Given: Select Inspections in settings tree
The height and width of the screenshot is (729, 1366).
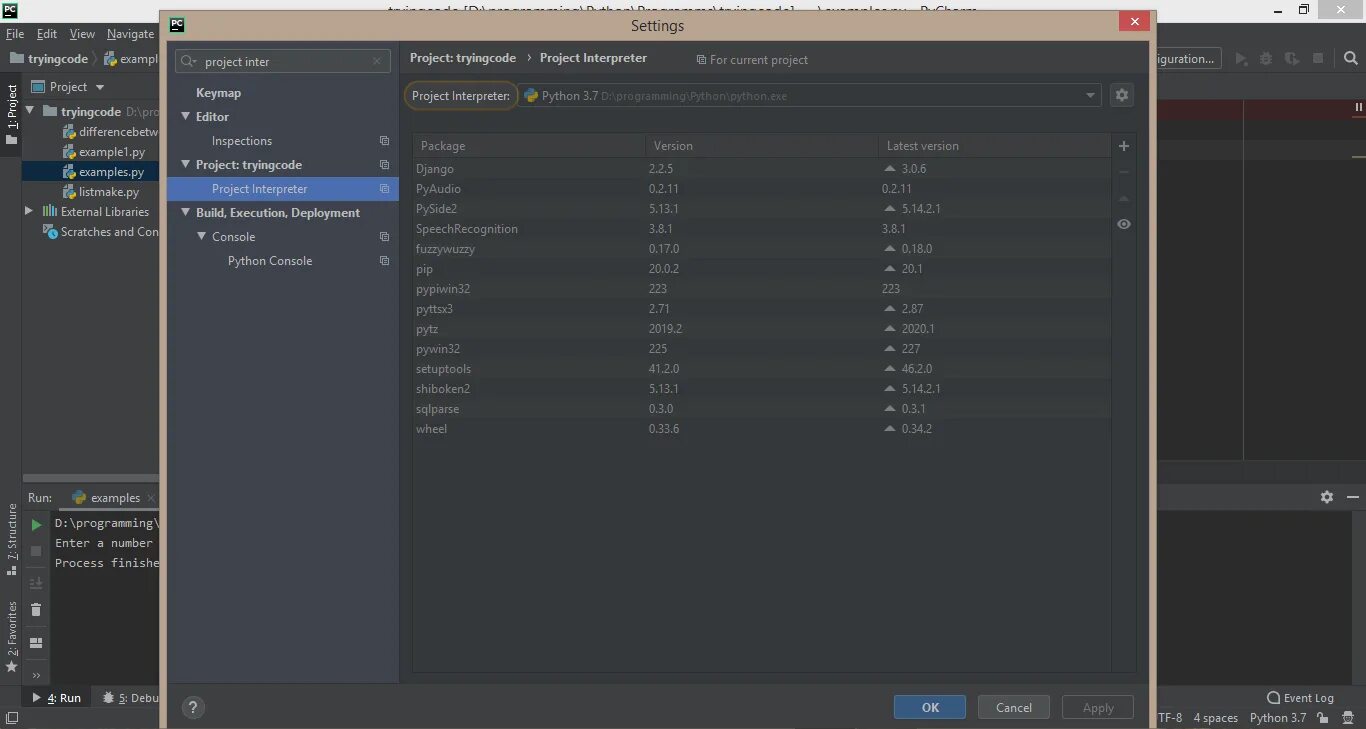Looking at the screenshot, I should click(x=242, y=141).
